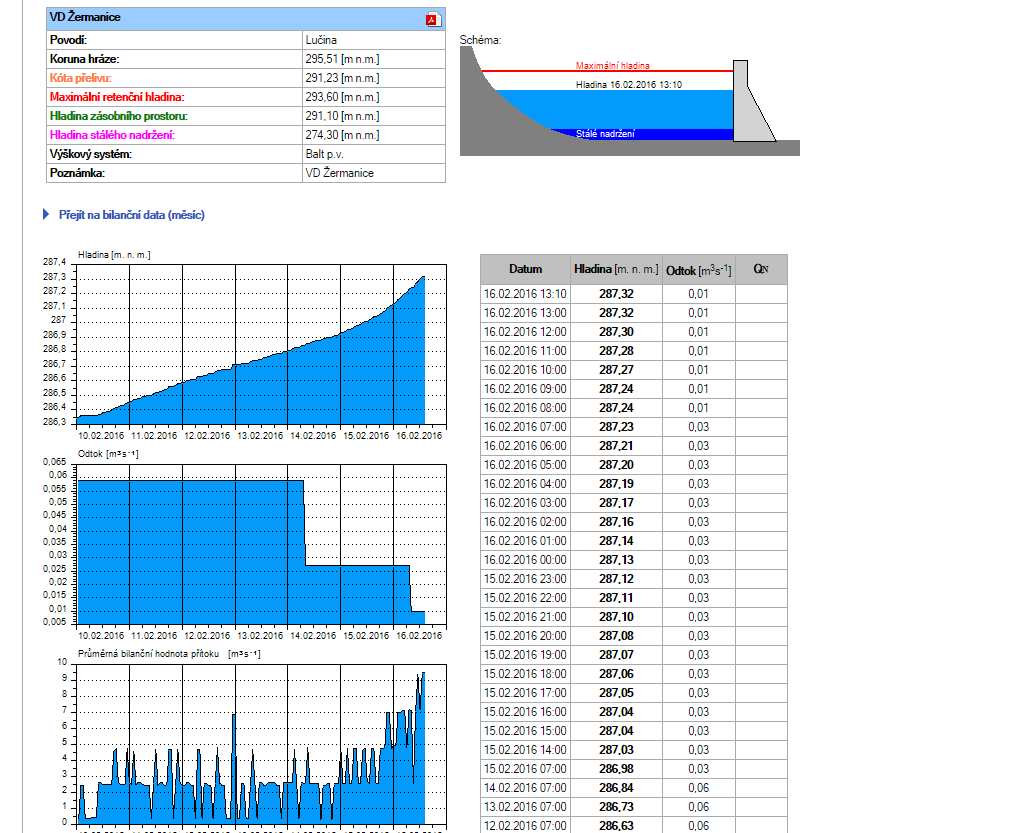Viewport: 1018px width, 833px height.
Task: Click the blue arrow before Přejít na bilanční data
Action: (45, 215)
